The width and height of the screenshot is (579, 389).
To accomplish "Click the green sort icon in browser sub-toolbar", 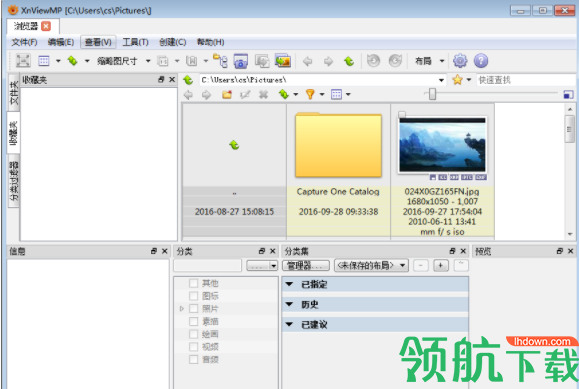I will (x=284, y=95).
